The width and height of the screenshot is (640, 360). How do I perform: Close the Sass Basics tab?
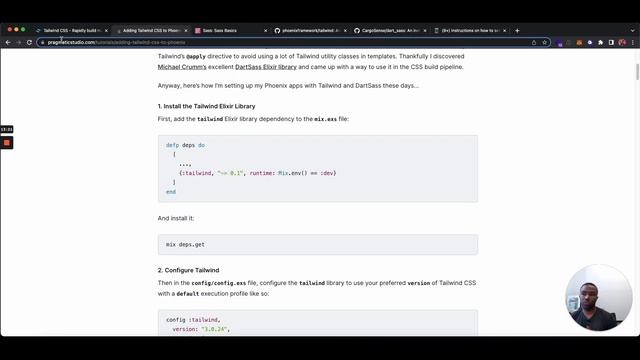point(266,31)
